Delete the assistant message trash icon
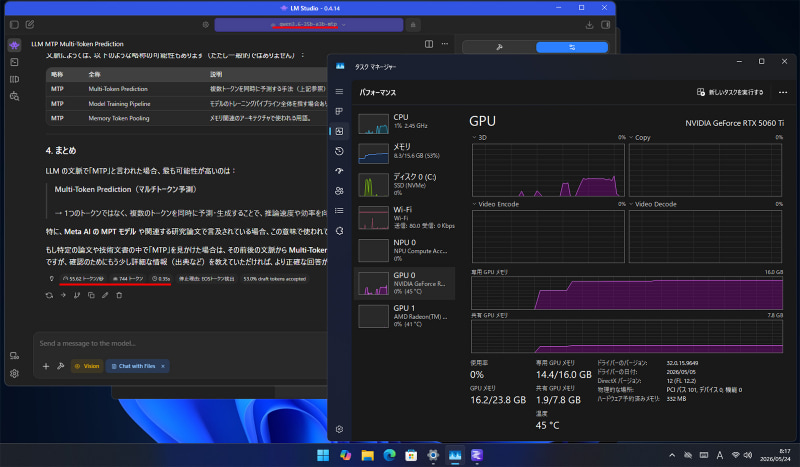Screen dimensions: 800x467 (x=119, y=295)
